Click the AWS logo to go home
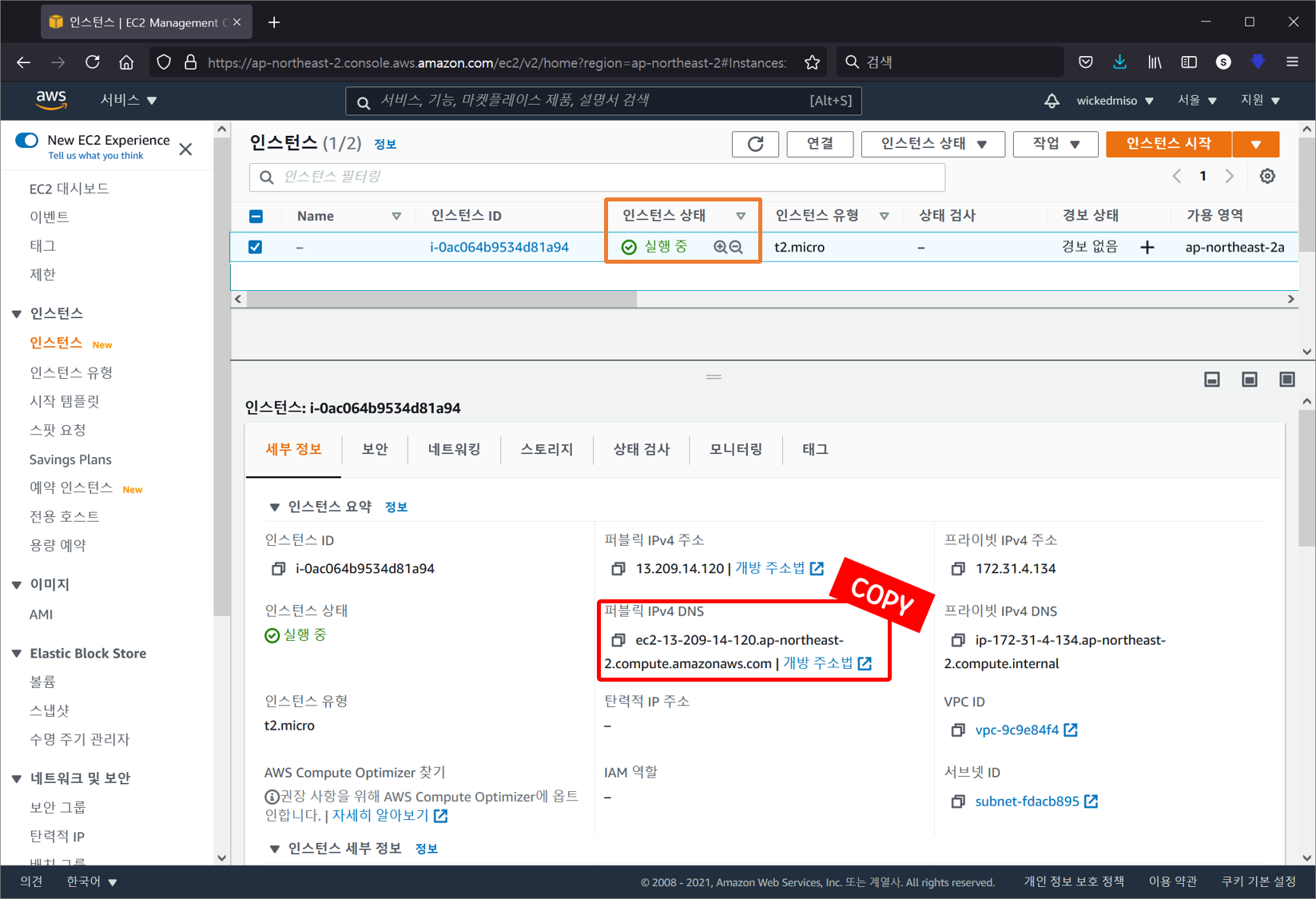Screen dimensions: 1316x899 click(x=51, y=100)
